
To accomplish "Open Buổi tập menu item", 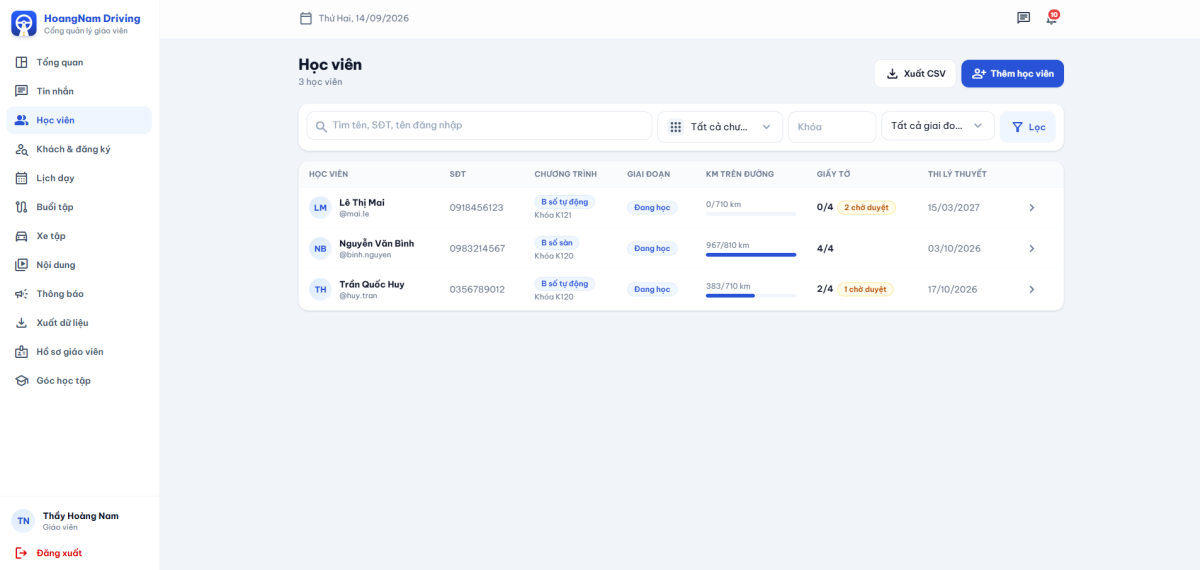I will pyautogui.click(x=79, y=207).
